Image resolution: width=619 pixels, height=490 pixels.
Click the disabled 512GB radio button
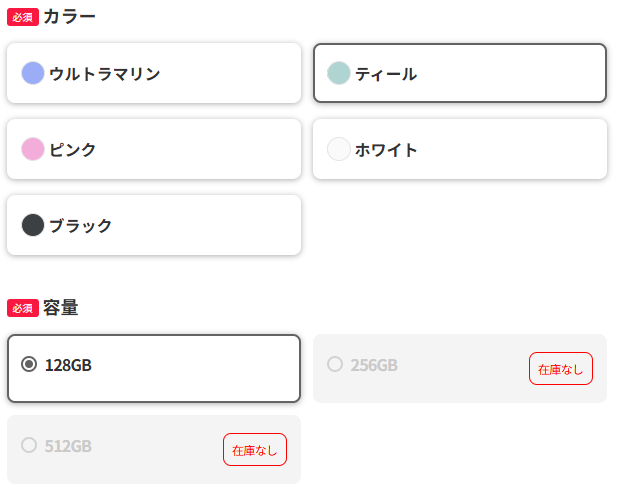(x=29, y=444)
